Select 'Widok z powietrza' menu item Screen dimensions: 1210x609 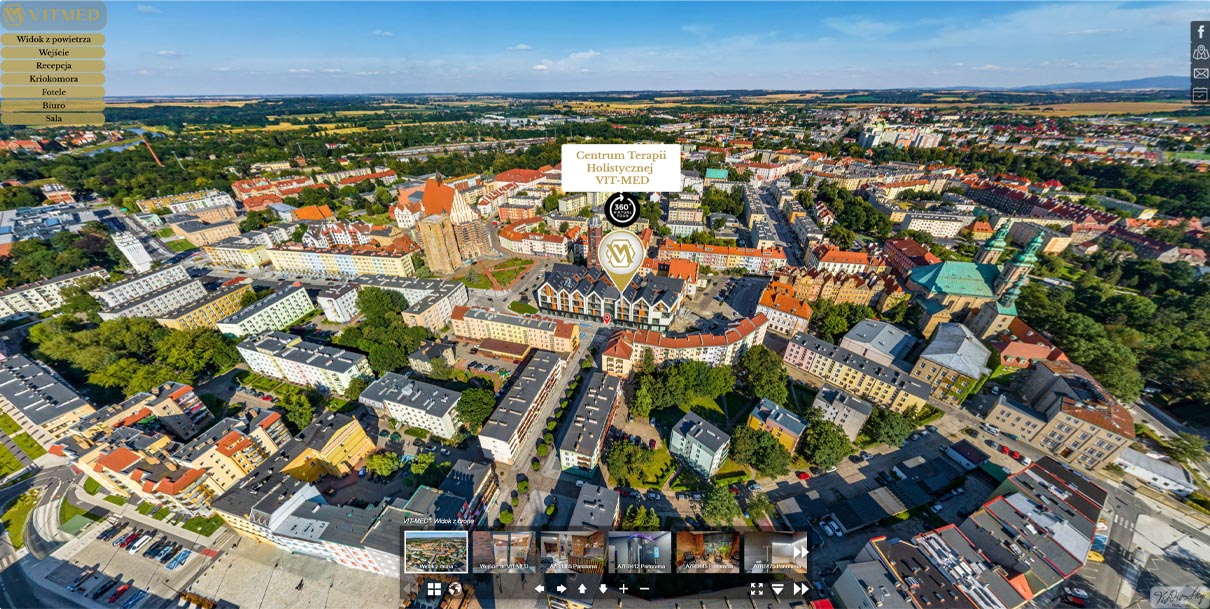point(53,39)
